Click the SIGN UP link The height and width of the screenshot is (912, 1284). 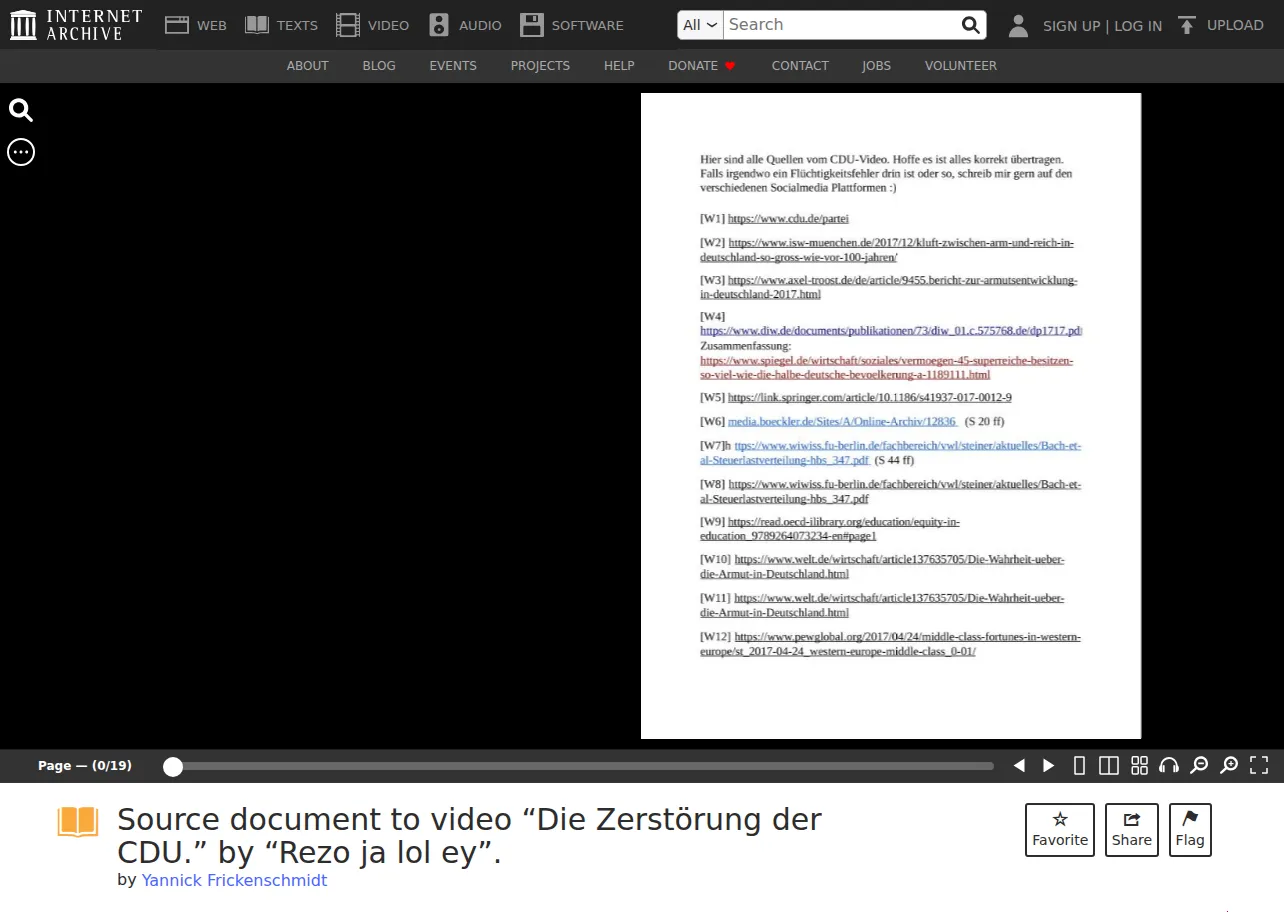point(1071,26)
